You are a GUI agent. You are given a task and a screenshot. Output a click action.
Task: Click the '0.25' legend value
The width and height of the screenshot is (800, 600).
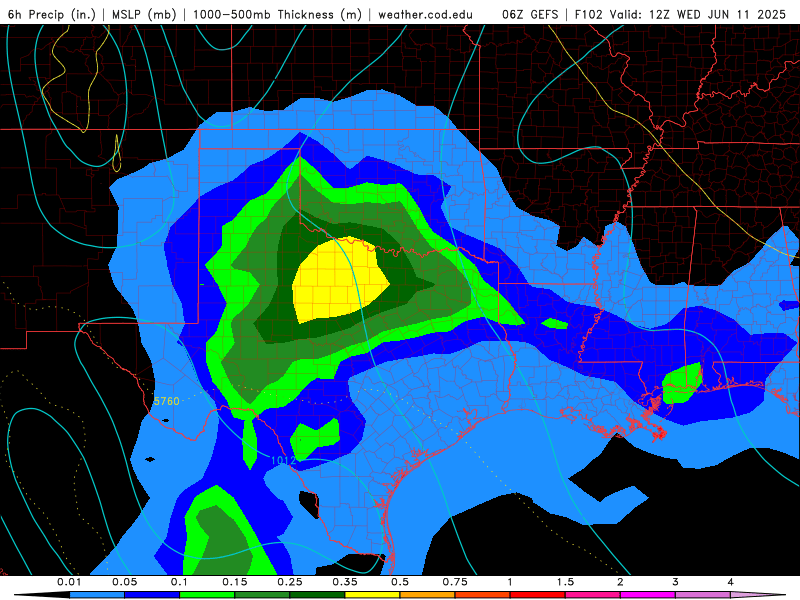coord(290,582)
